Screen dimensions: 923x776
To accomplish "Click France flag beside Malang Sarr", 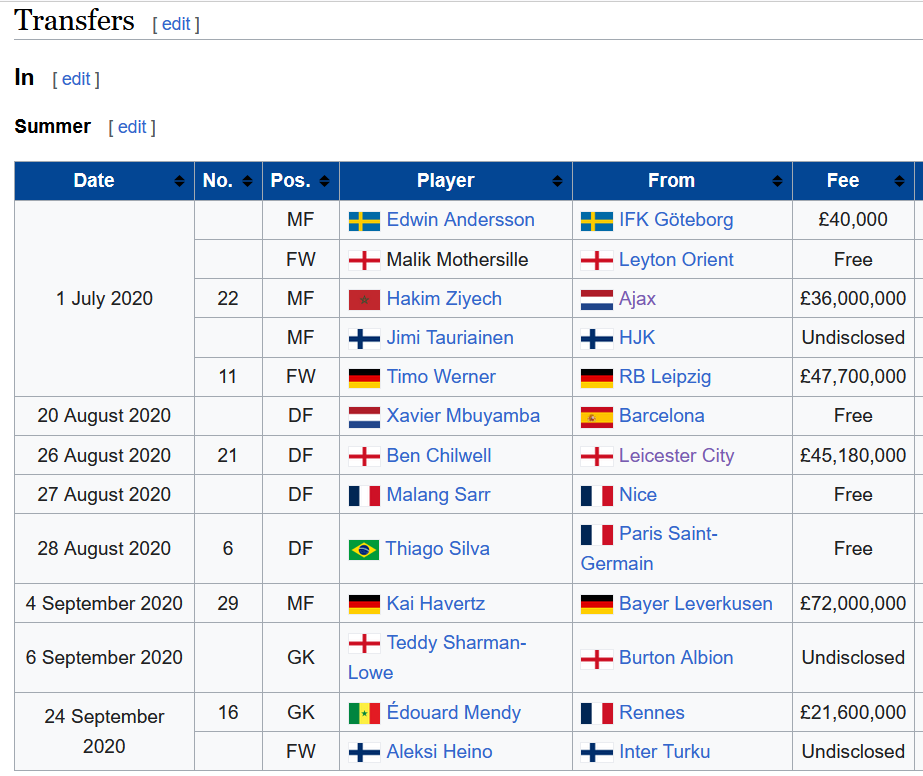I will [364, 496].
